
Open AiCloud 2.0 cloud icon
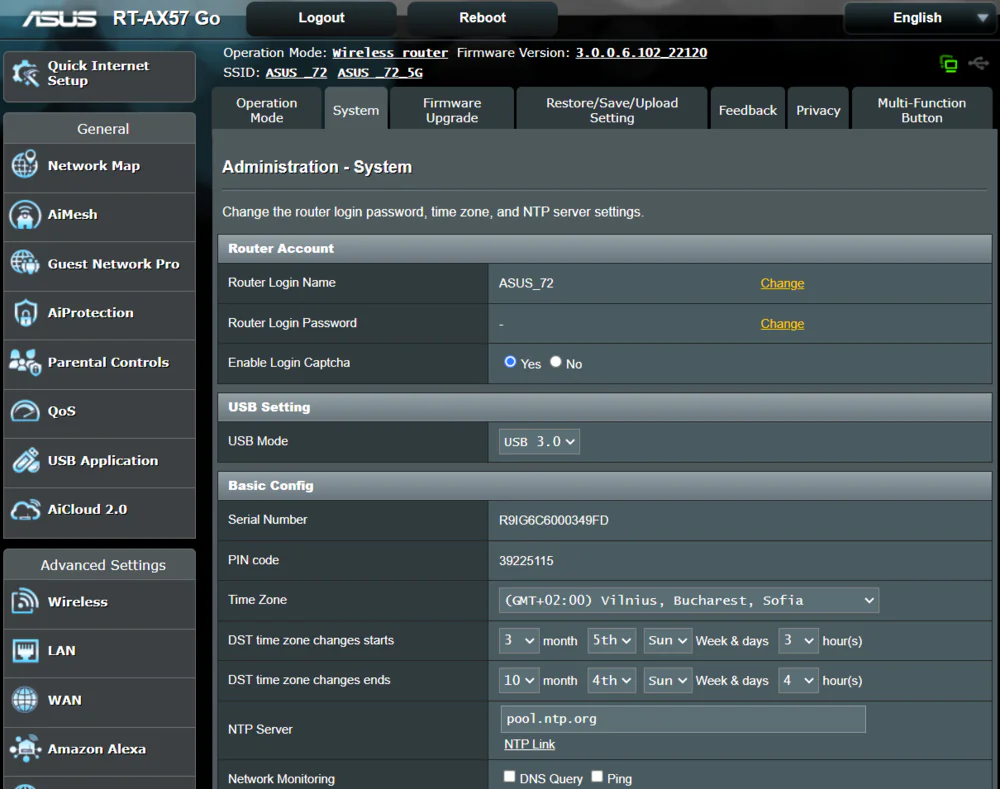pyautogui.click(x=25, y=509)
